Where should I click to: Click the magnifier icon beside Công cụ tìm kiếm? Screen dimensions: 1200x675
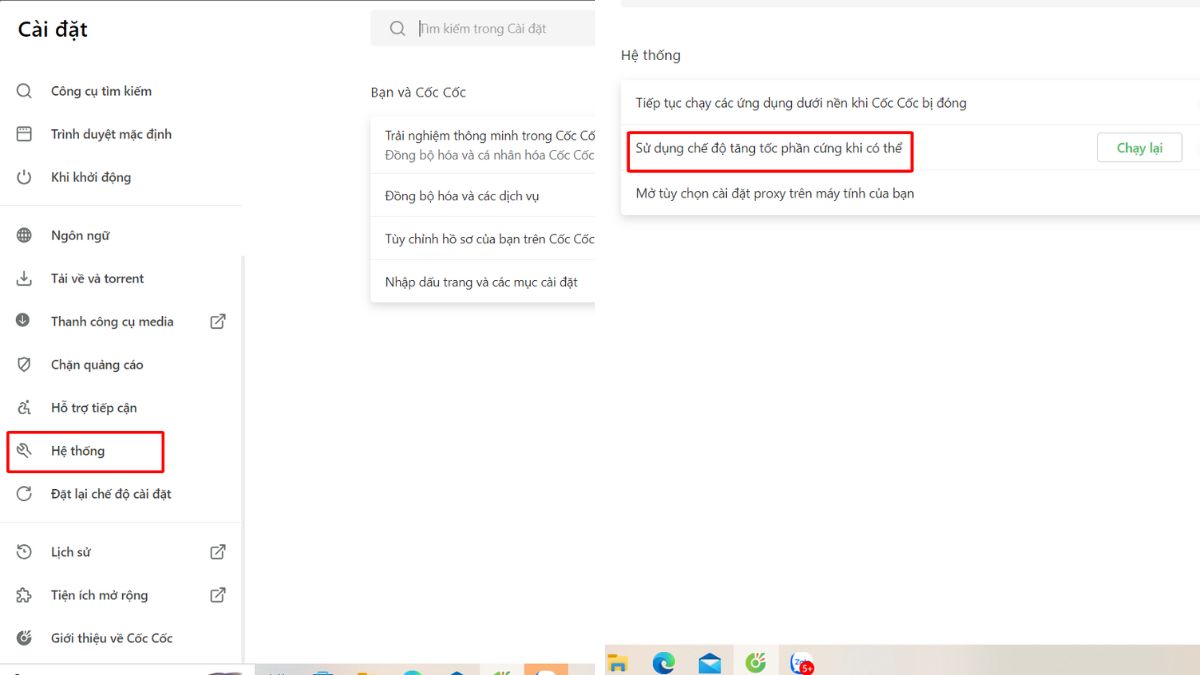[x=25, y=91]
